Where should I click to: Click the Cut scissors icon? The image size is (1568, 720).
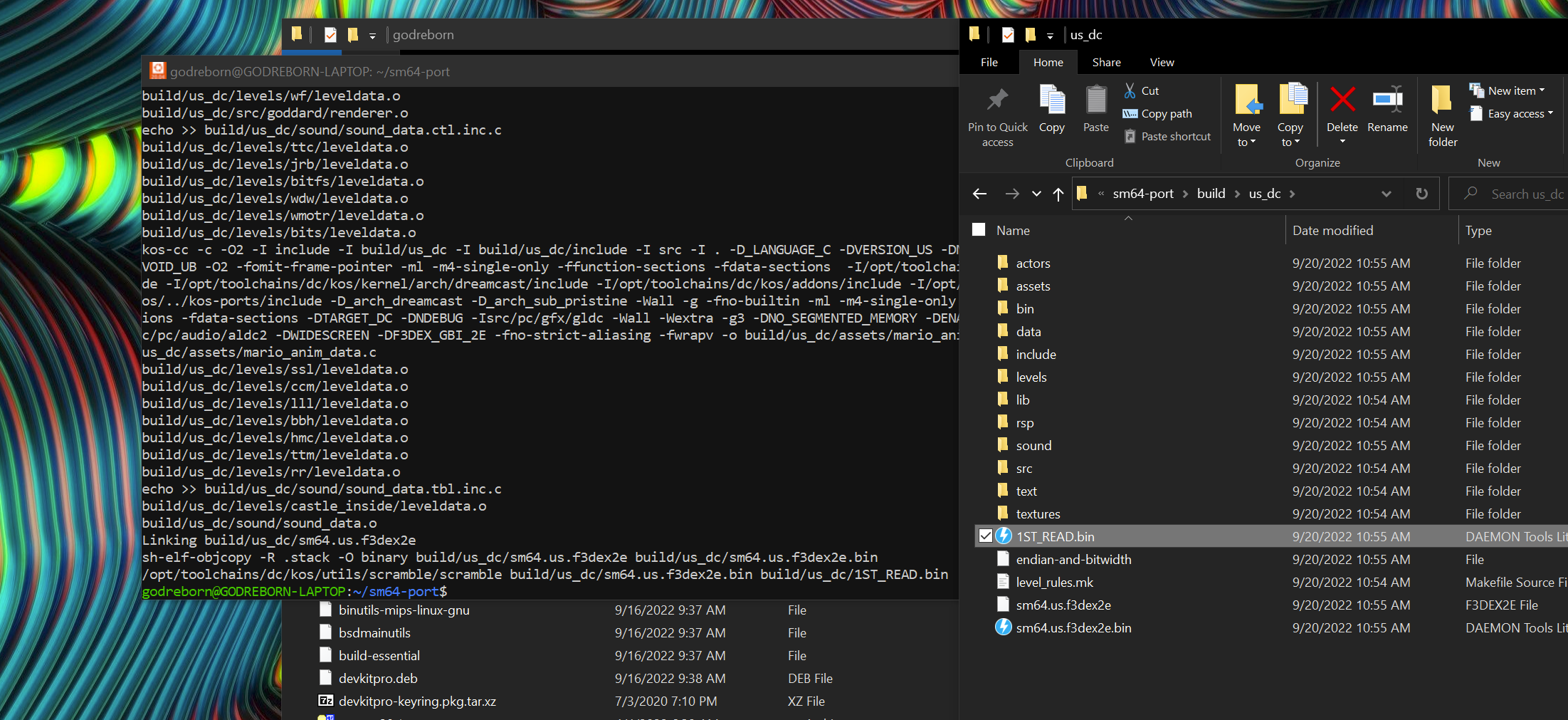[x=1130, y=90]
